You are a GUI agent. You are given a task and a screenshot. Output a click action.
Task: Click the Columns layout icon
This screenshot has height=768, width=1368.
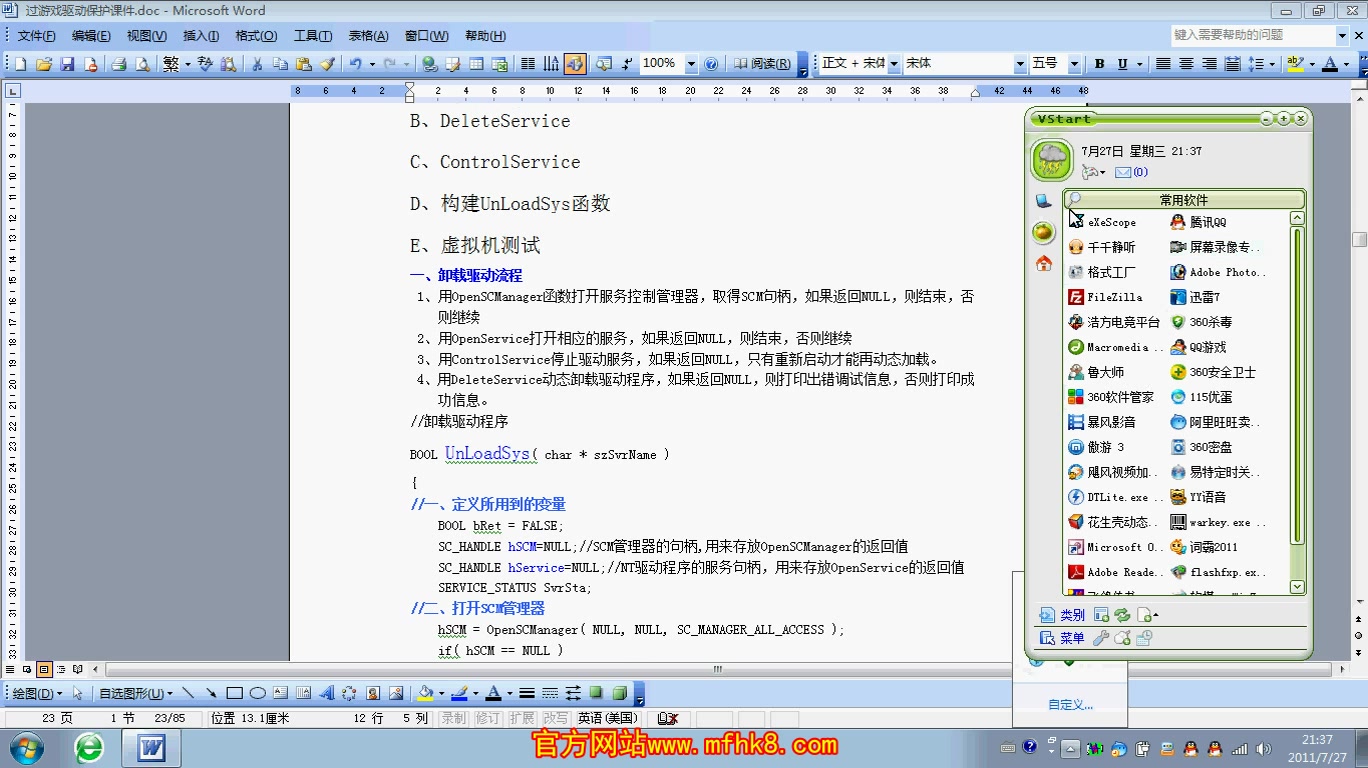528,64
